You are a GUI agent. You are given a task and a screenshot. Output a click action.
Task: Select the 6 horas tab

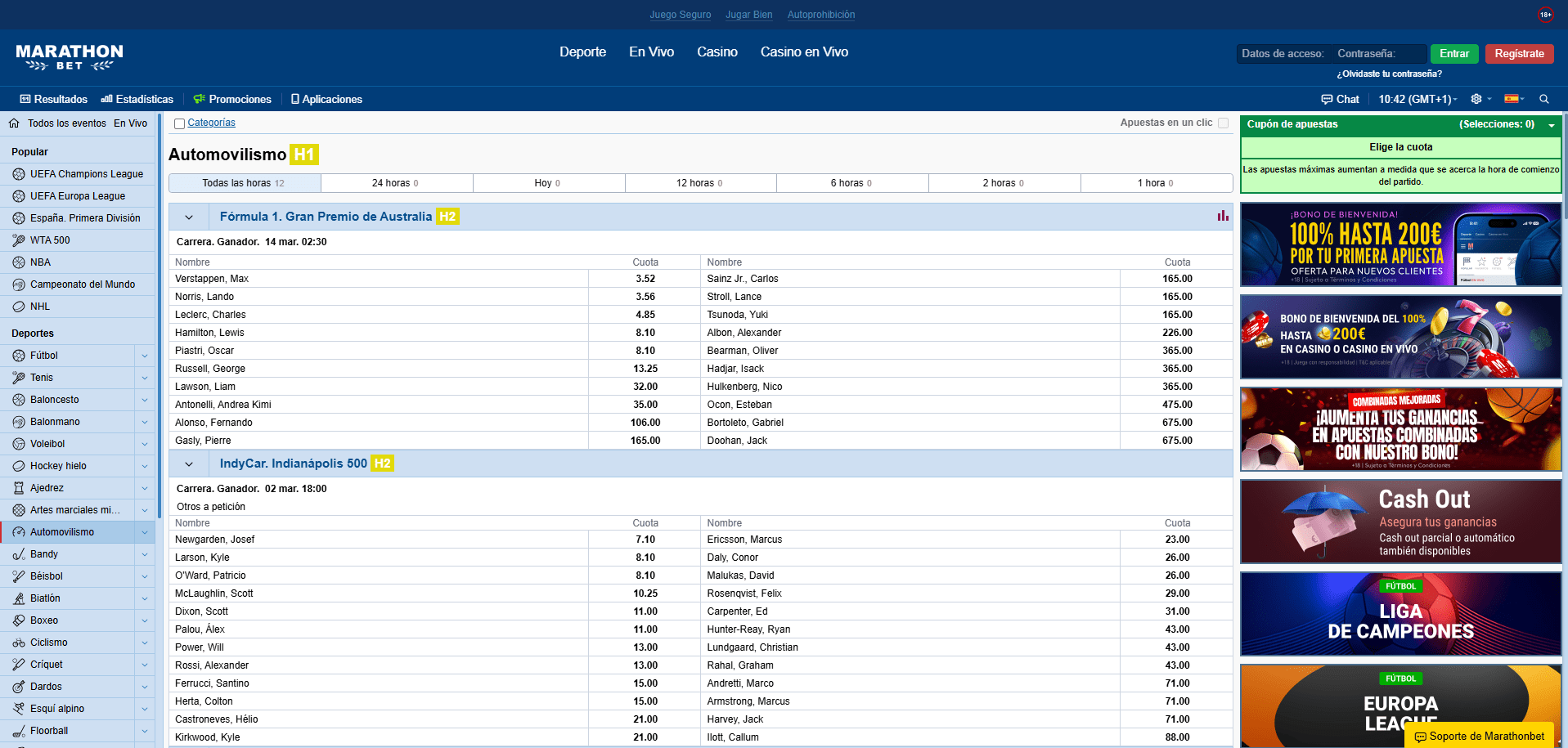[852, 183]
